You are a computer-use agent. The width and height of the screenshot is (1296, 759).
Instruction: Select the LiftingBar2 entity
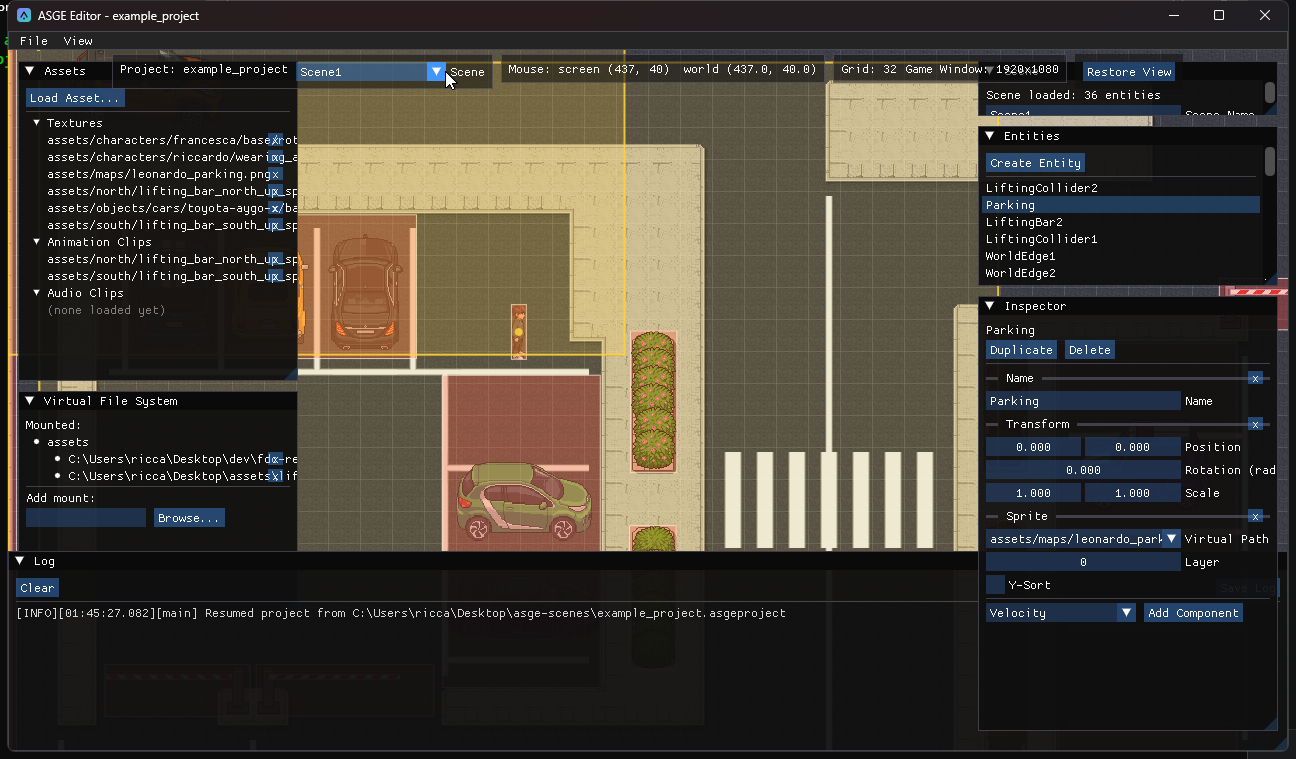(1122, 222)
